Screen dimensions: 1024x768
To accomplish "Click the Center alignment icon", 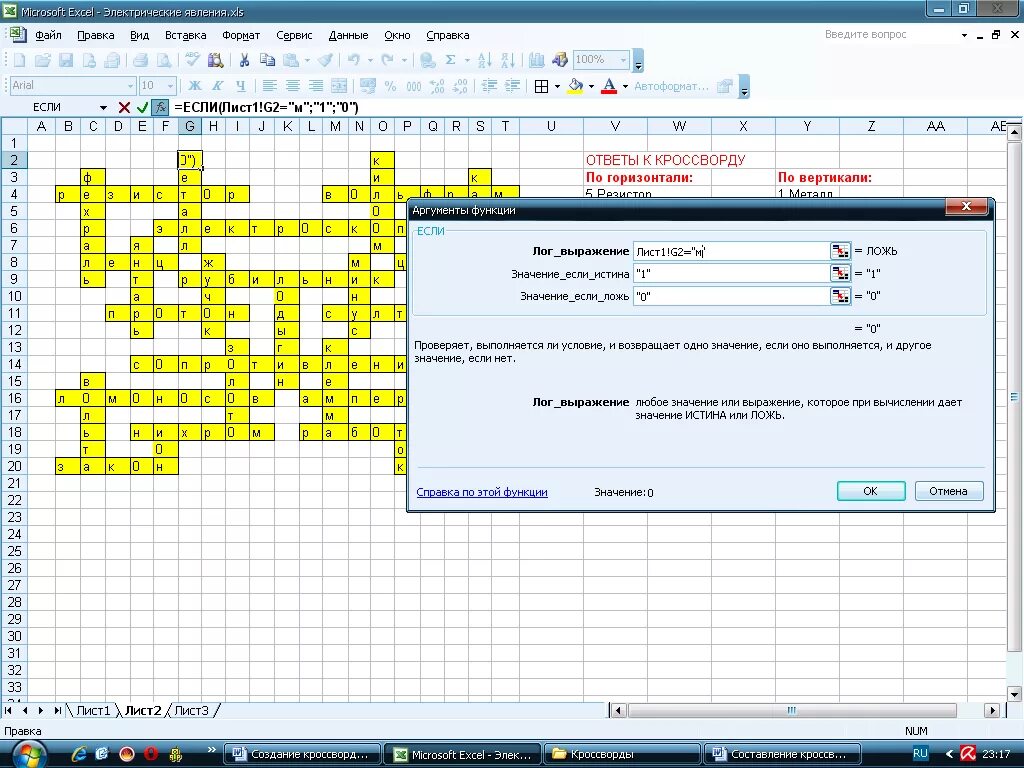I will [293, 86].
